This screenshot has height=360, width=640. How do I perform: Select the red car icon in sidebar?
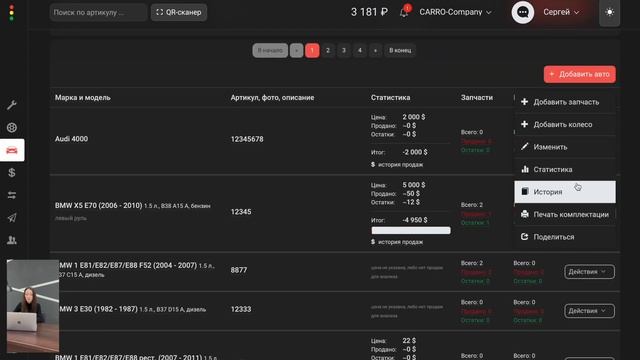12,150
